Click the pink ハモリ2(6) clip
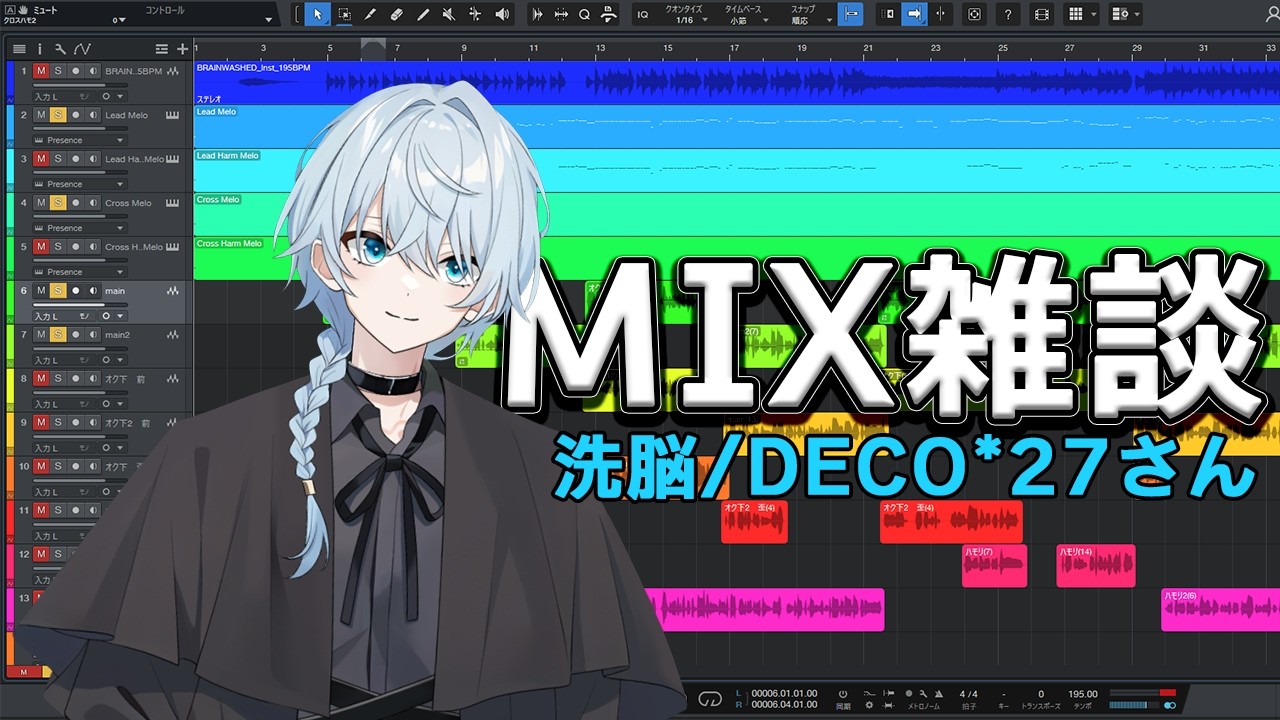Image resolution: width=1280 pixels, height=720 pixels. coord(1220,610)
